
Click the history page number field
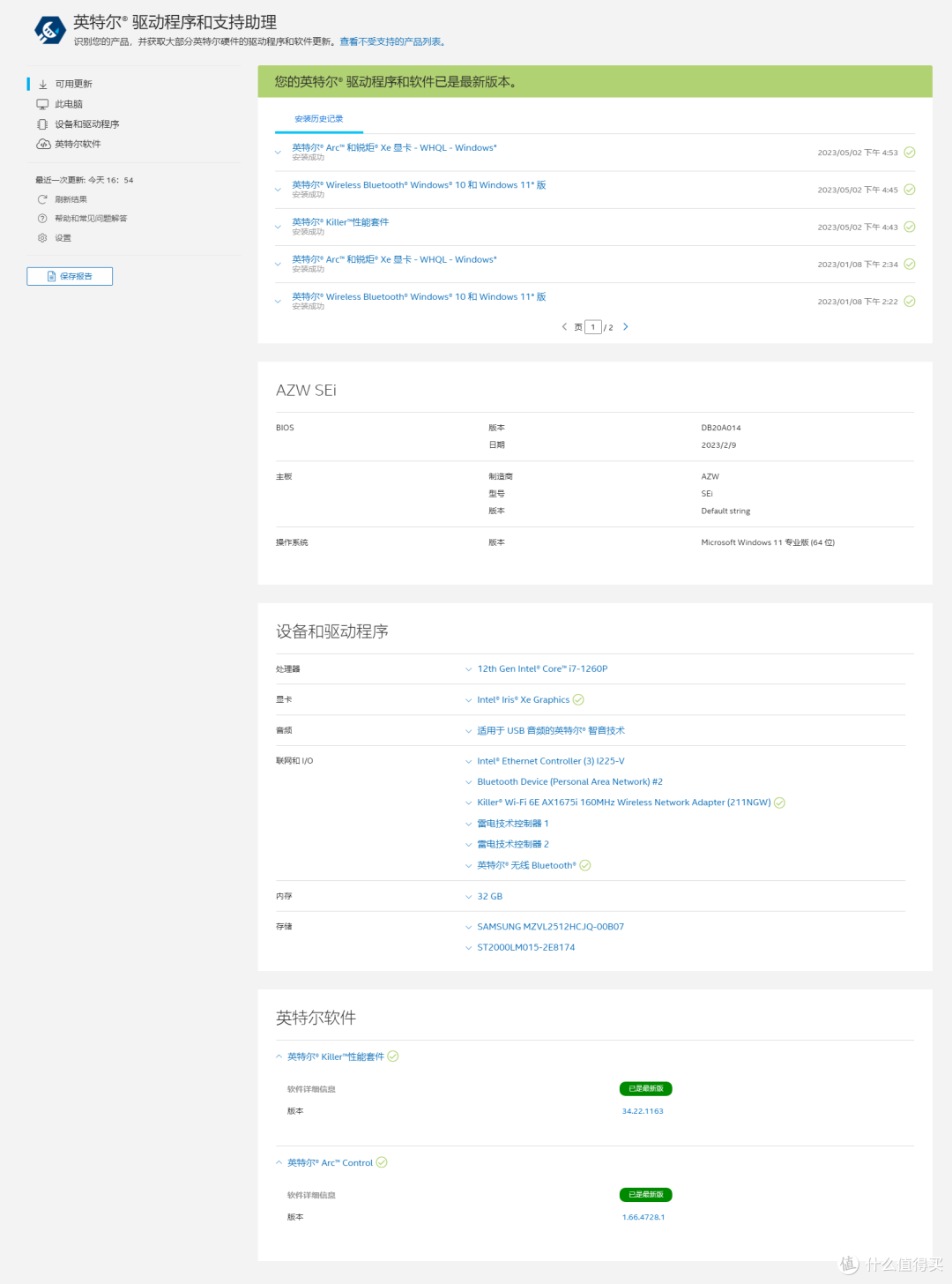pos(593,327)
